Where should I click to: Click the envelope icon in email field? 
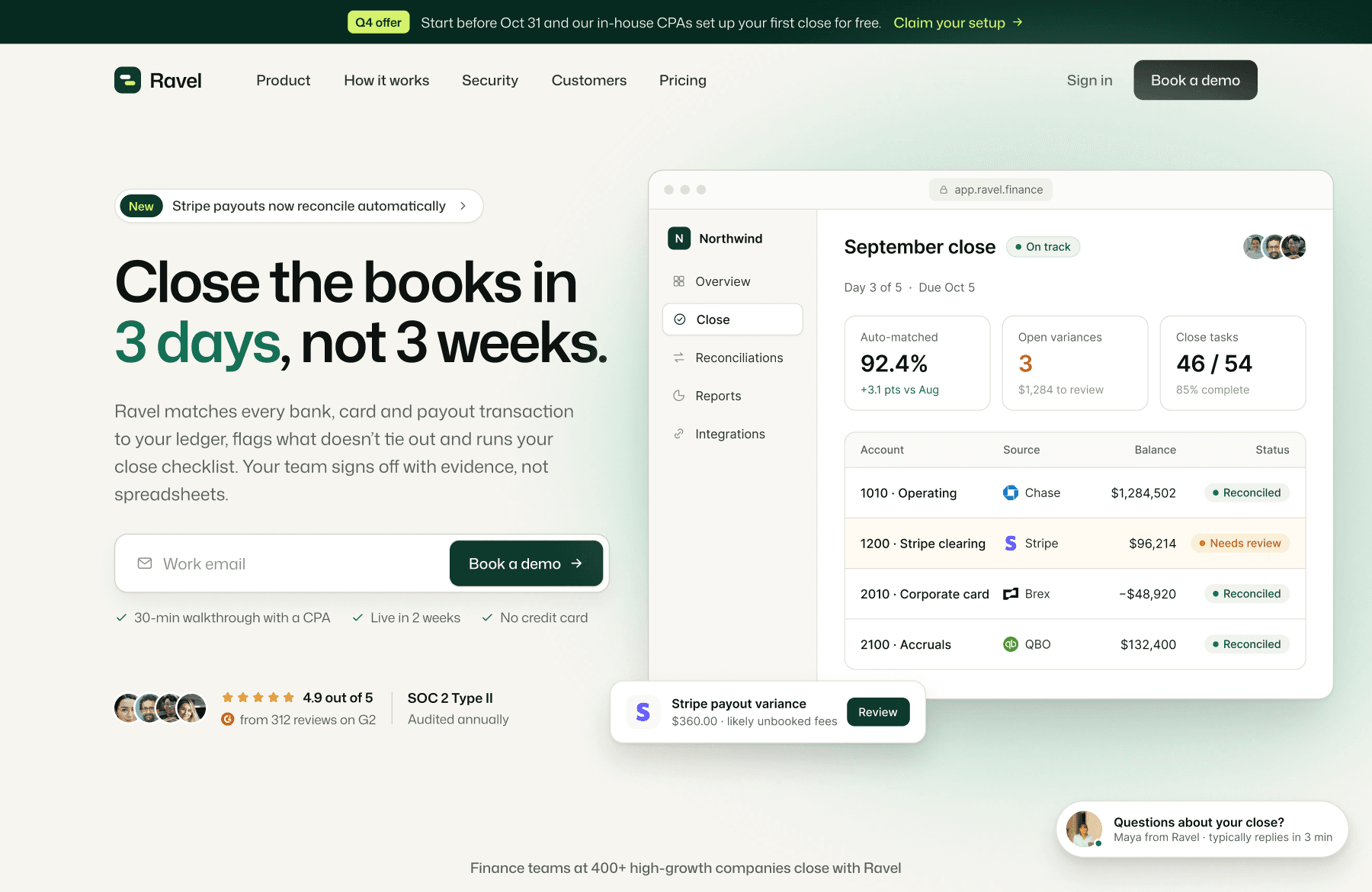tap(145, 563)
